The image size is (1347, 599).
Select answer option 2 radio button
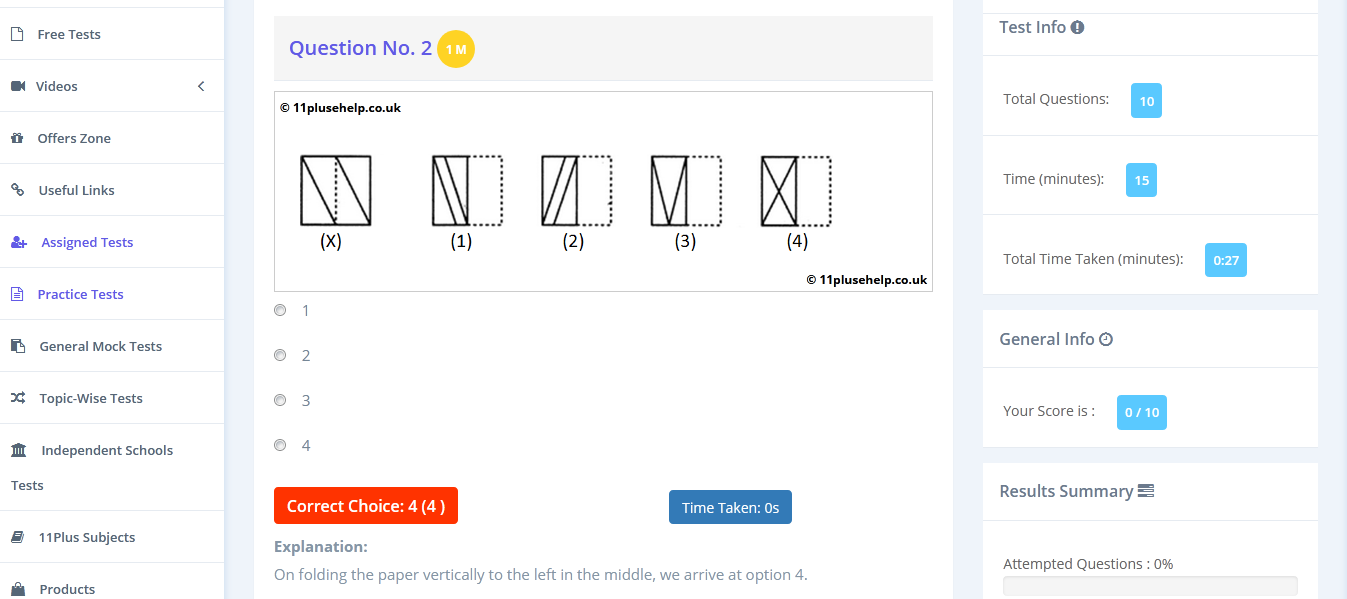point(280,355)
